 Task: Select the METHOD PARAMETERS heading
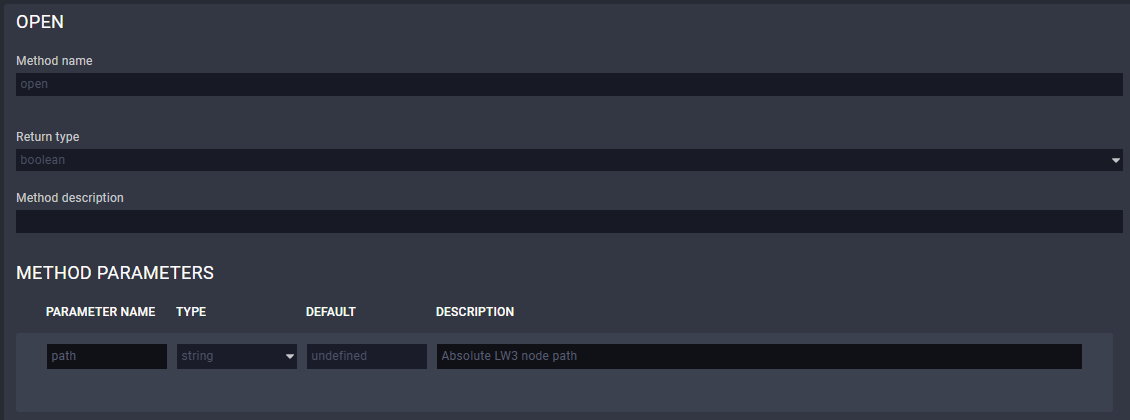tap(115, 272)
